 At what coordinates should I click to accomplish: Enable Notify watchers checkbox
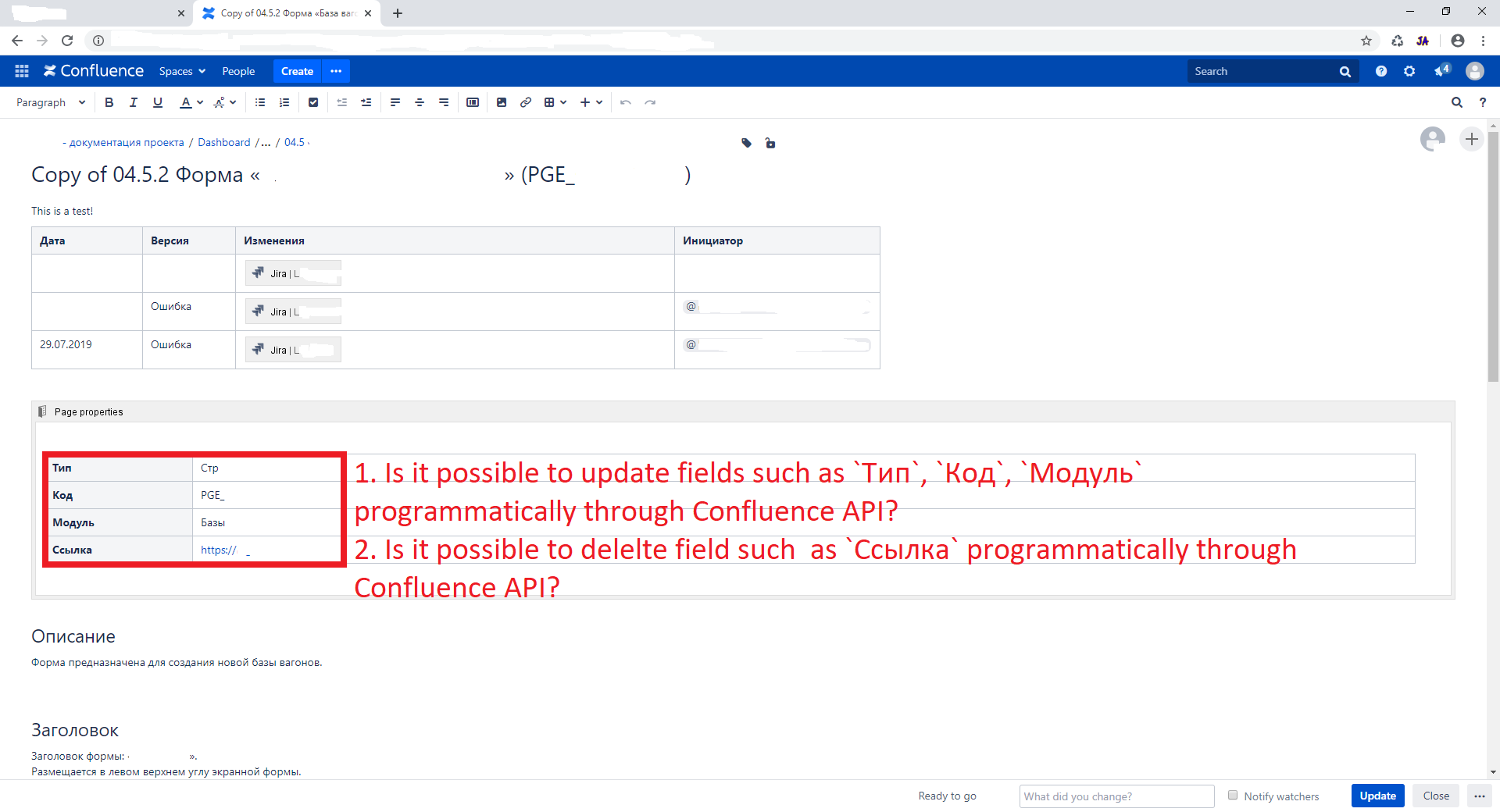pos(1233,795)
